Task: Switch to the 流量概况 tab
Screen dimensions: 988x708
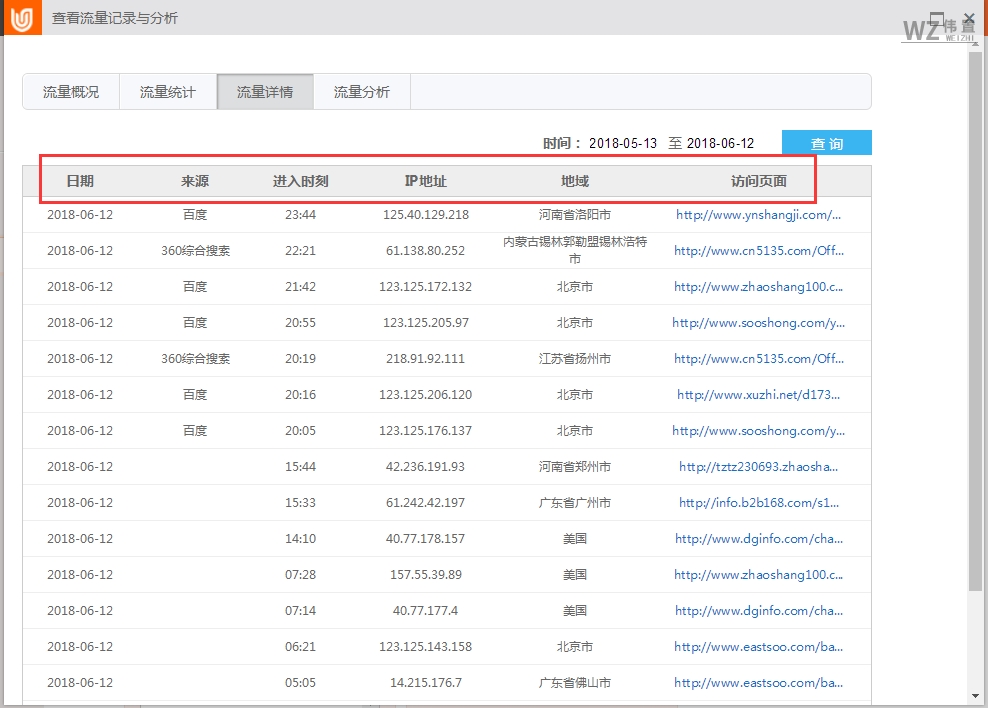Action: 70,91
